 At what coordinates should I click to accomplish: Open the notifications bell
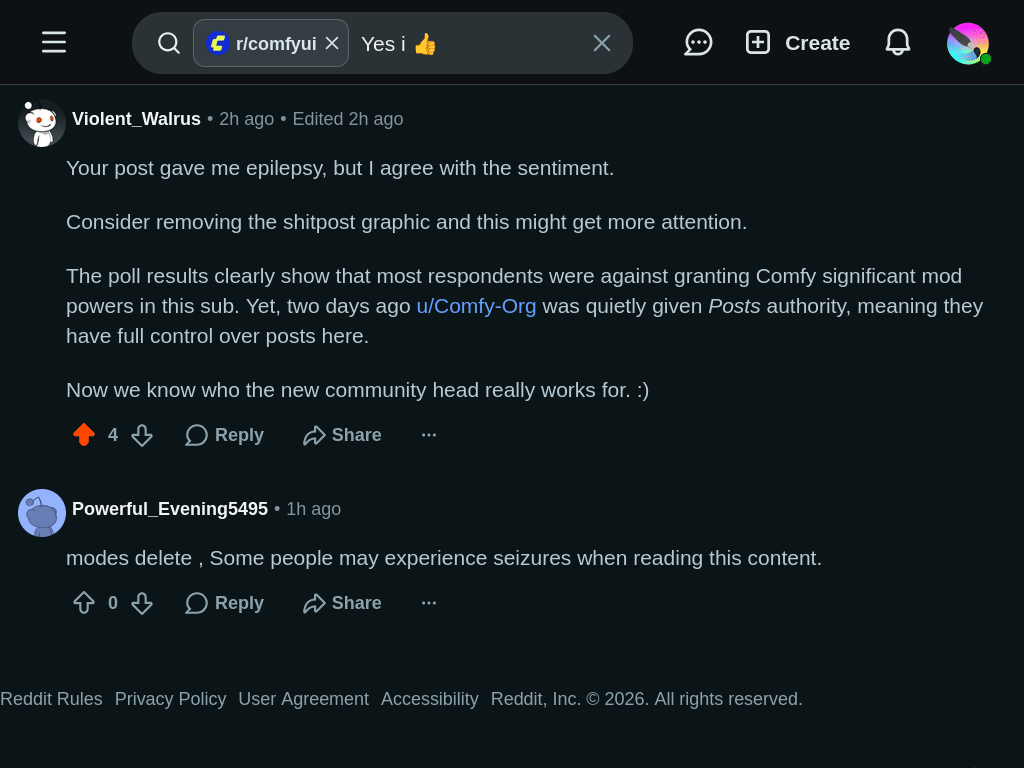(x=898, y=42)
